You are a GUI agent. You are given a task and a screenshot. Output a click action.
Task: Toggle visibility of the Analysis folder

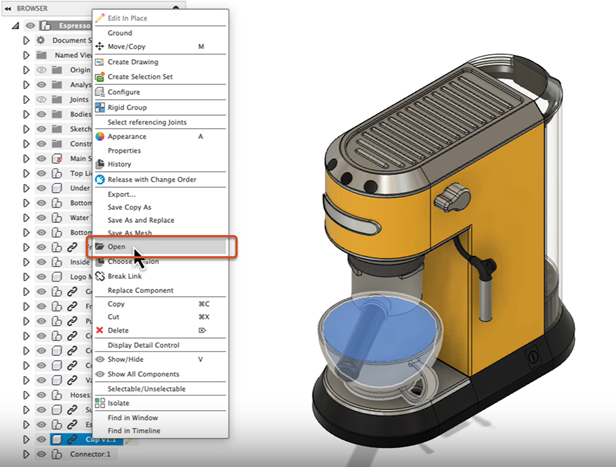pos(41,84)
